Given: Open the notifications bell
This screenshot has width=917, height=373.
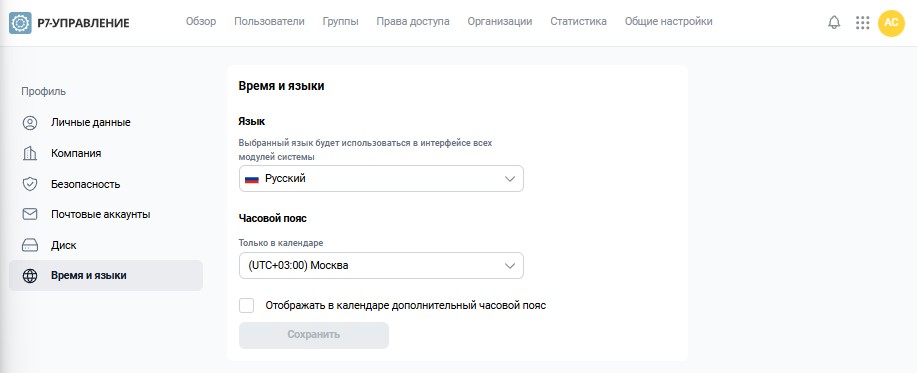Looking at the screenshot, I should 834,23.
